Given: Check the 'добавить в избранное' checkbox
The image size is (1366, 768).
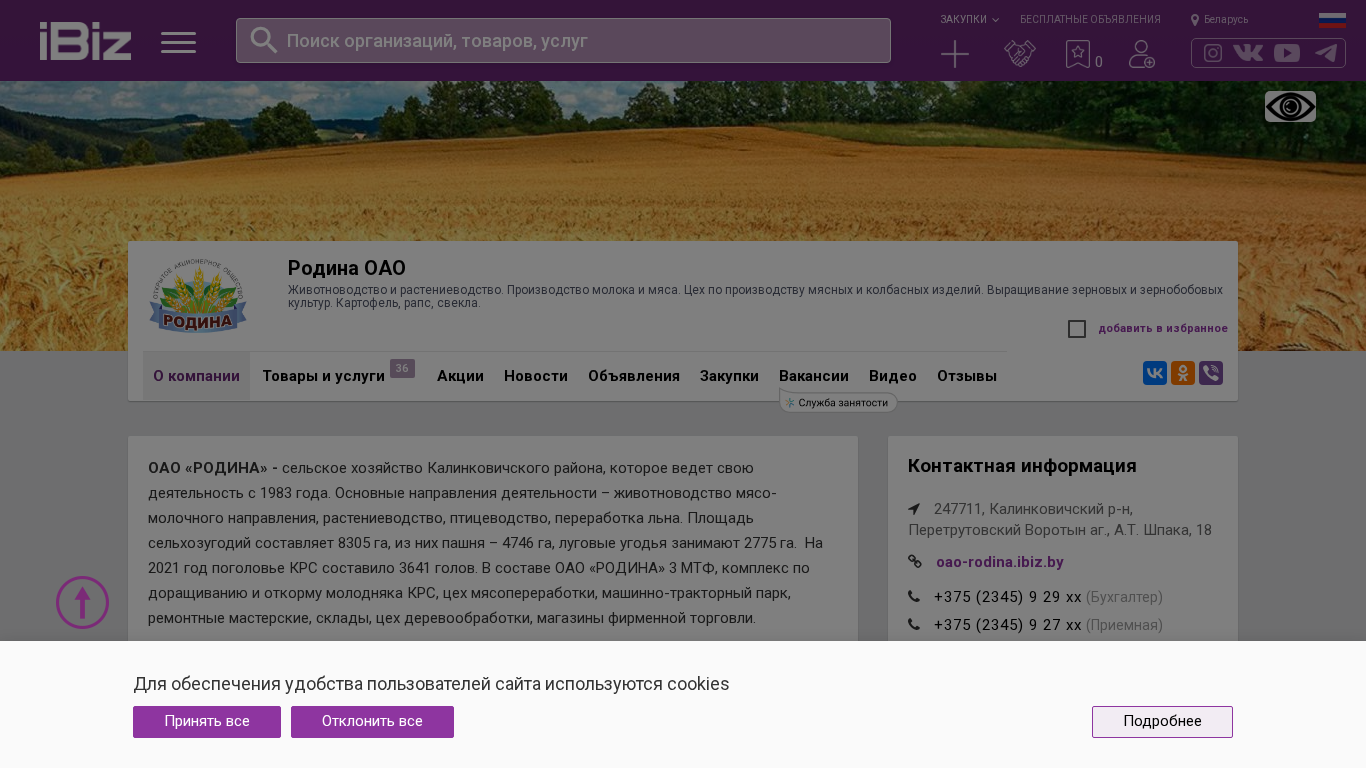Looking at the screenshot, I should [x=1077, y=329].
